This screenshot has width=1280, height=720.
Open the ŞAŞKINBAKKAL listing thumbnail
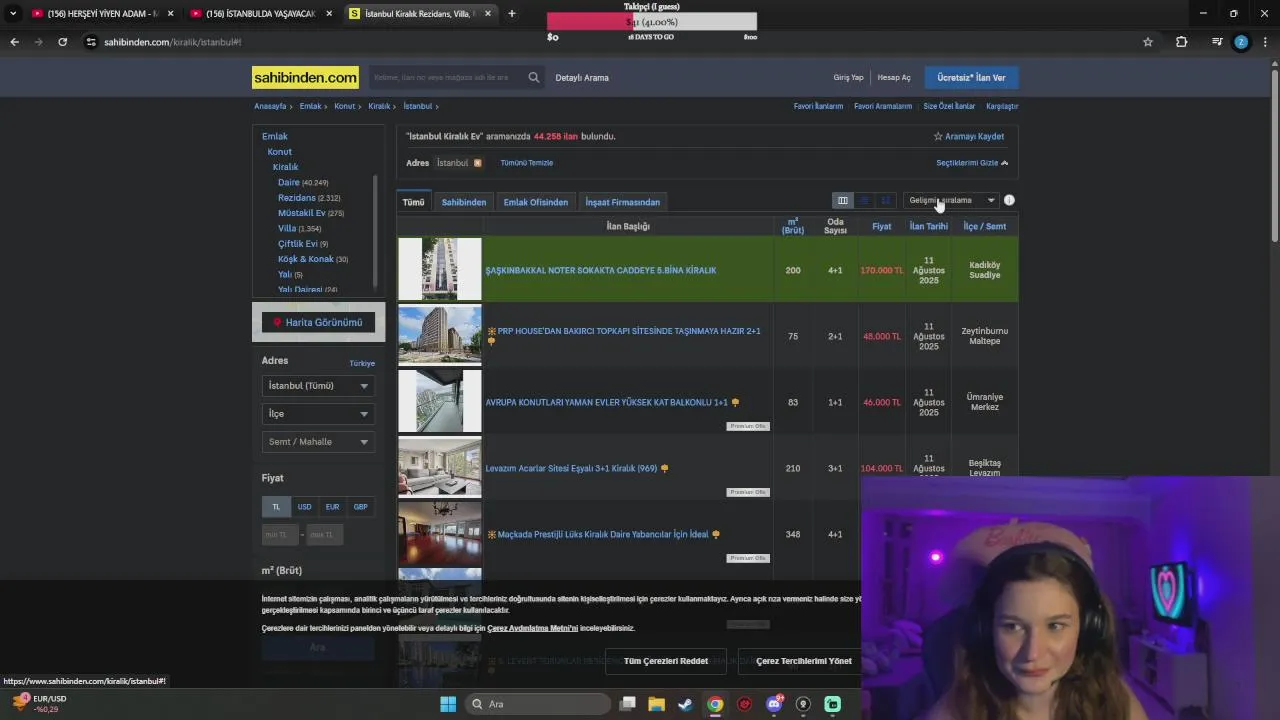(440, 269)
